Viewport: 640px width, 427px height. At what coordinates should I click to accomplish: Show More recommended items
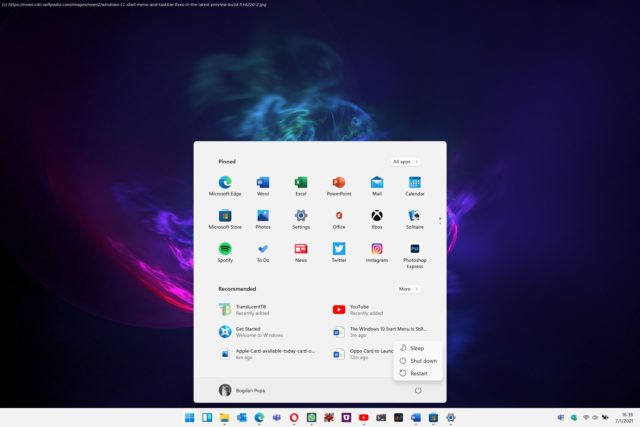pos(408,289)
